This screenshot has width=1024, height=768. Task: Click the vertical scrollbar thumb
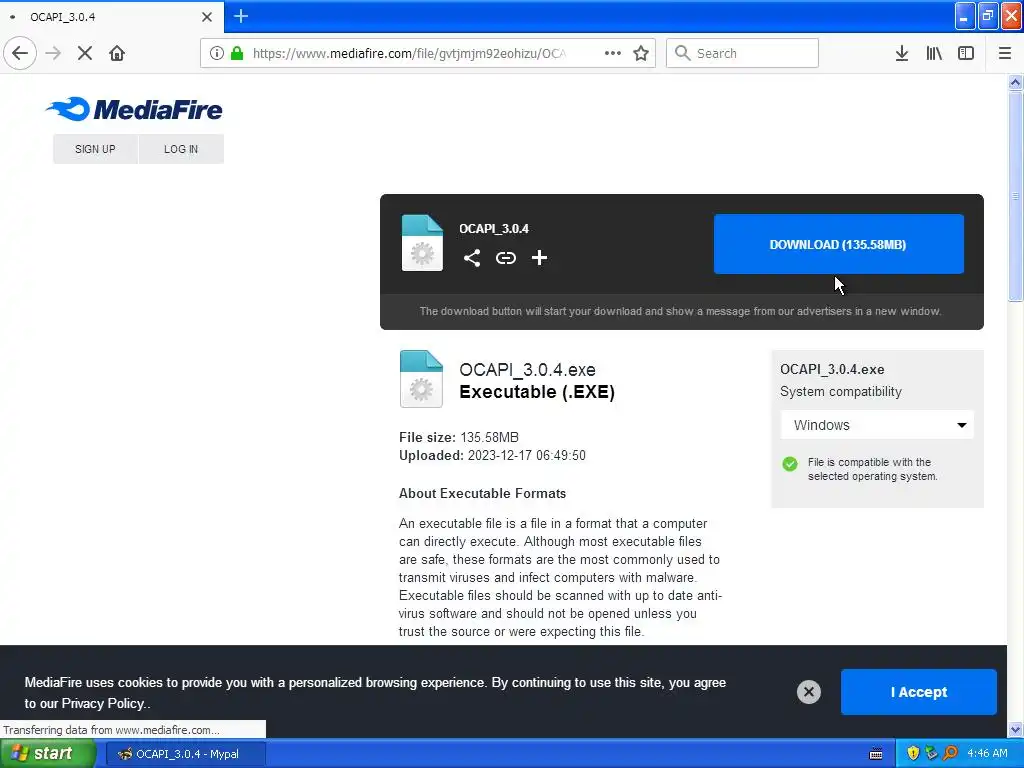pyautogui.click(x=1015, y=196)
